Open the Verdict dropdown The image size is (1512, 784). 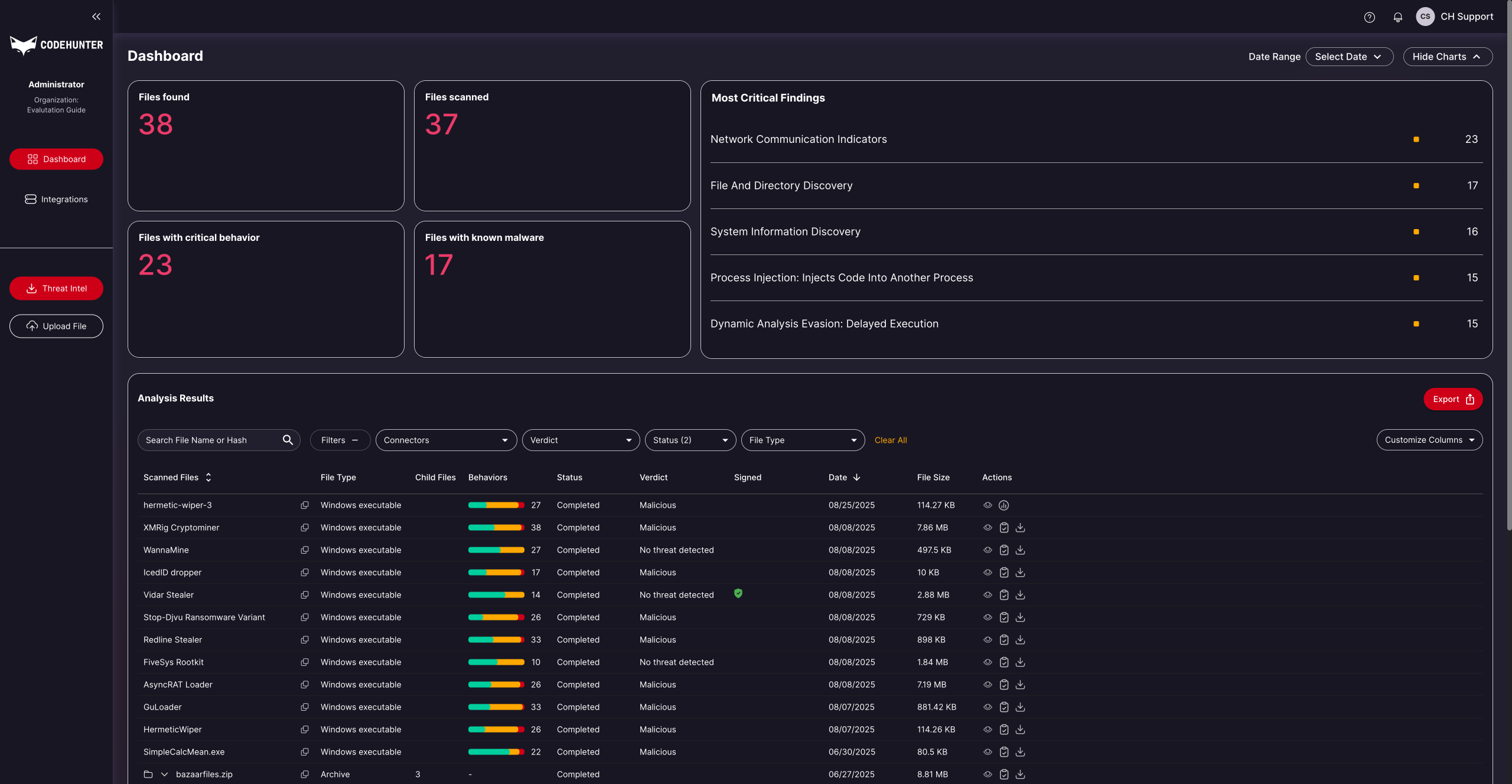pyautogui.click(x=581, y=440)
